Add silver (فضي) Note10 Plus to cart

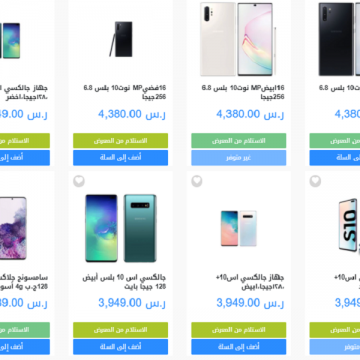pos(121,158)
